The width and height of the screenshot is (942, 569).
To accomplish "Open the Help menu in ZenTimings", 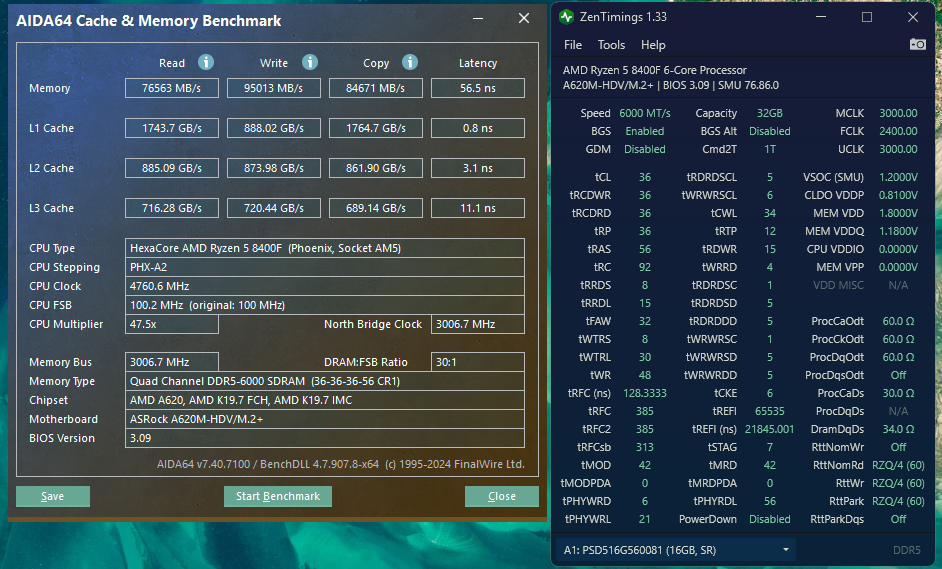I will 653,45.
